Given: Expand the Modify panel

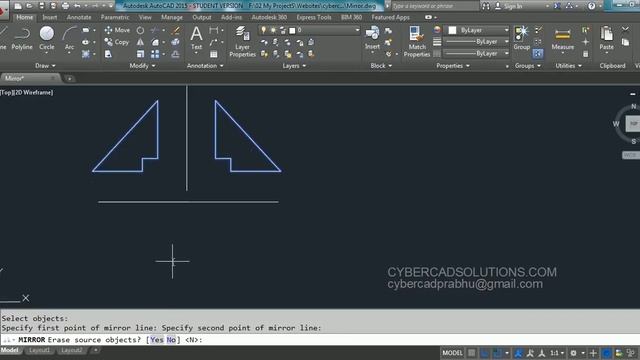Looking at the screenshot, I should (142, 66).
